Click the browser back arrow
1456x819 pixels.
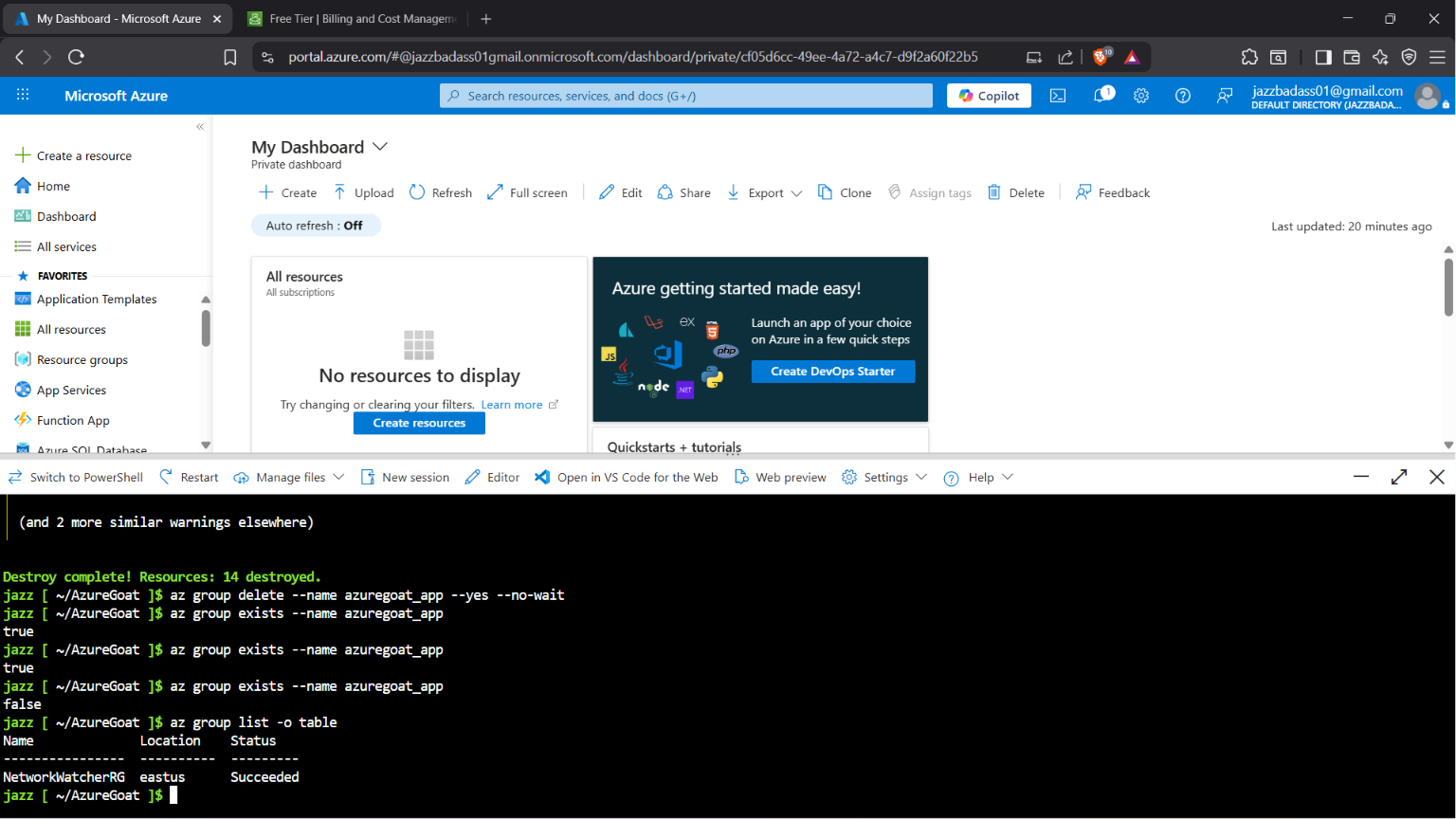coord(20,57)
